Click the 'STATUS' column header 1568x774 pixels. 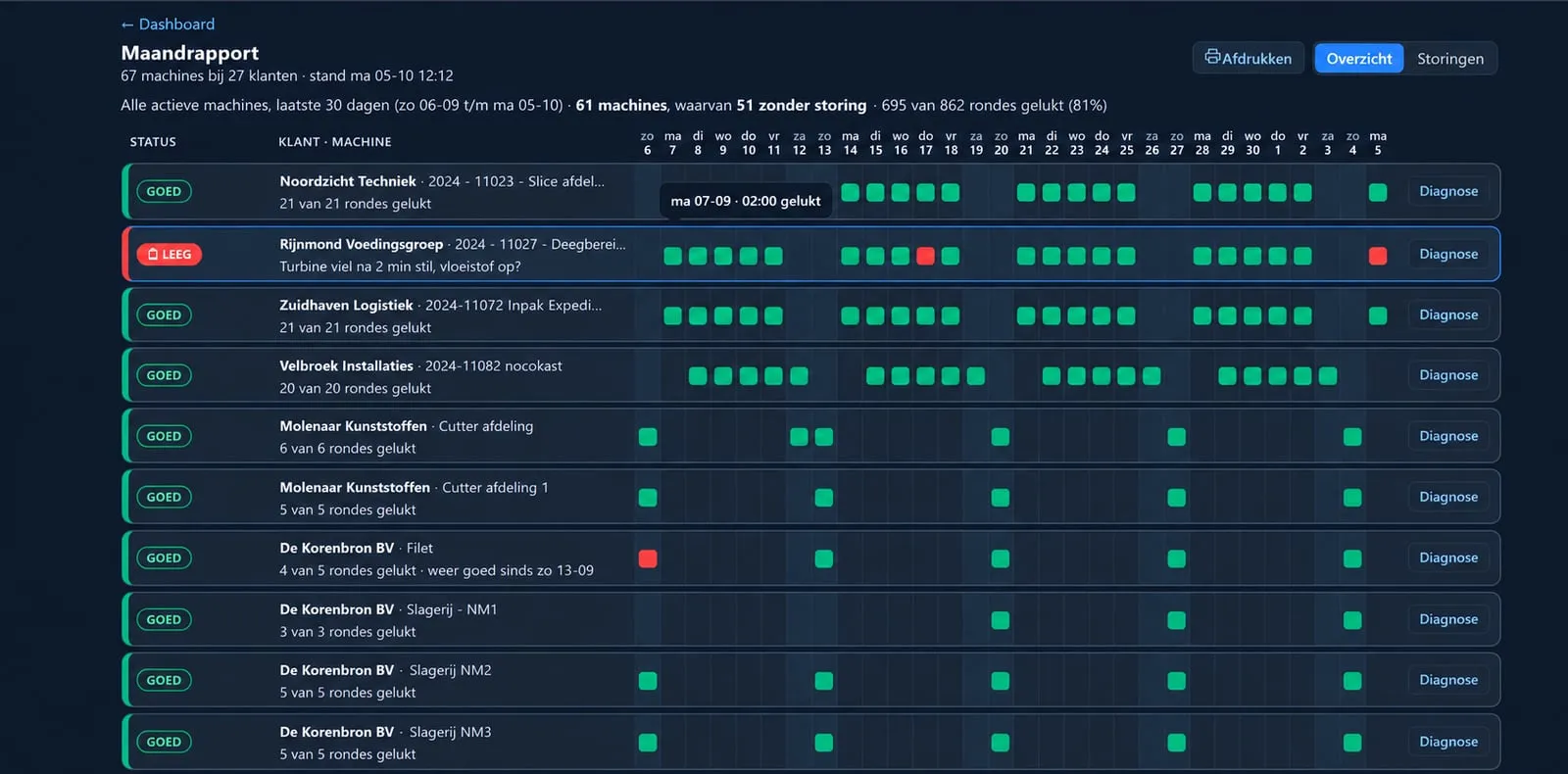click(x=153, y=142)
